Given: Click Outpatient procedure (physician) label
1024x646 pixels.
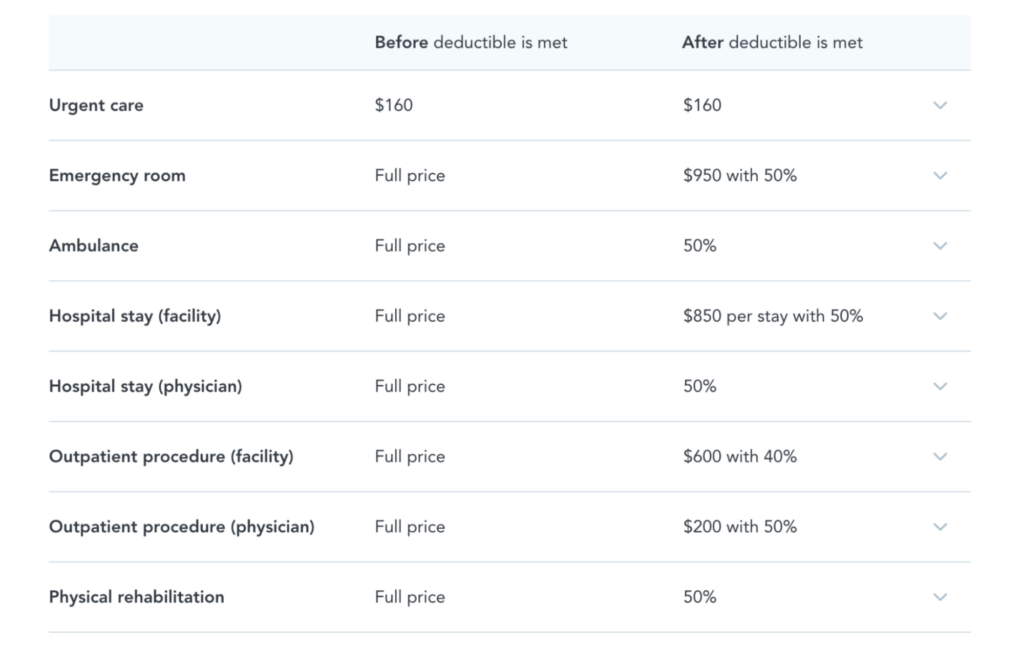Looking at the screenshot, I should click(x=182, y=527).
